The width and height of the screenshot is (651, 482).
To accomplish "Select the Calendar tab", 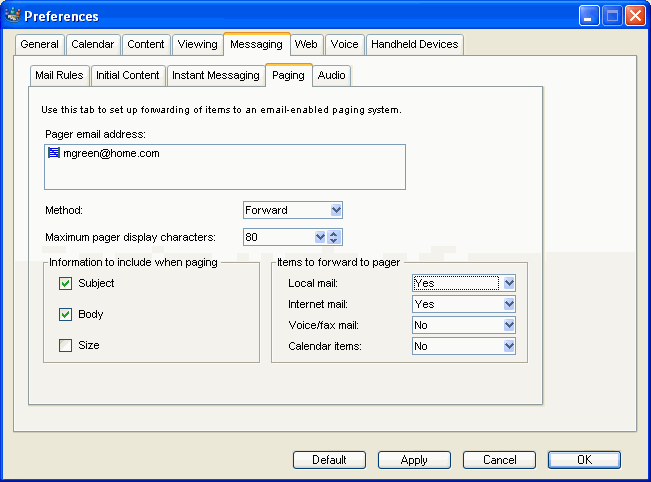I will pos(93,44).
